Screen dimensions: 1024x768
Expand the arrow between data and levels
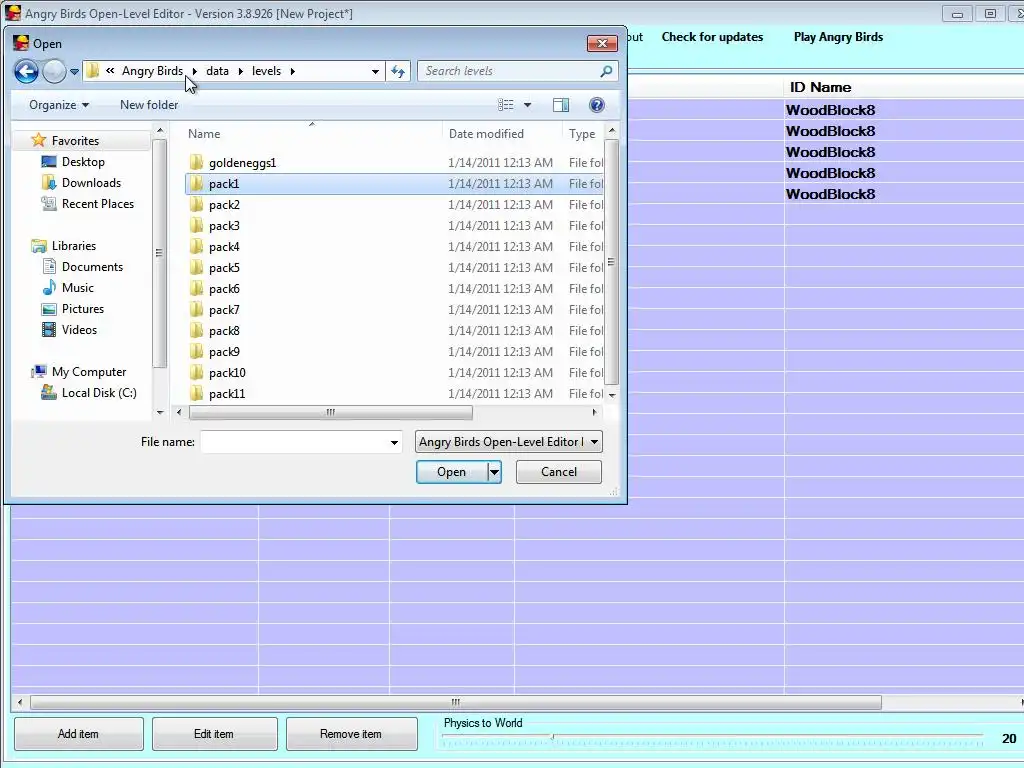(x=240, y=71)
